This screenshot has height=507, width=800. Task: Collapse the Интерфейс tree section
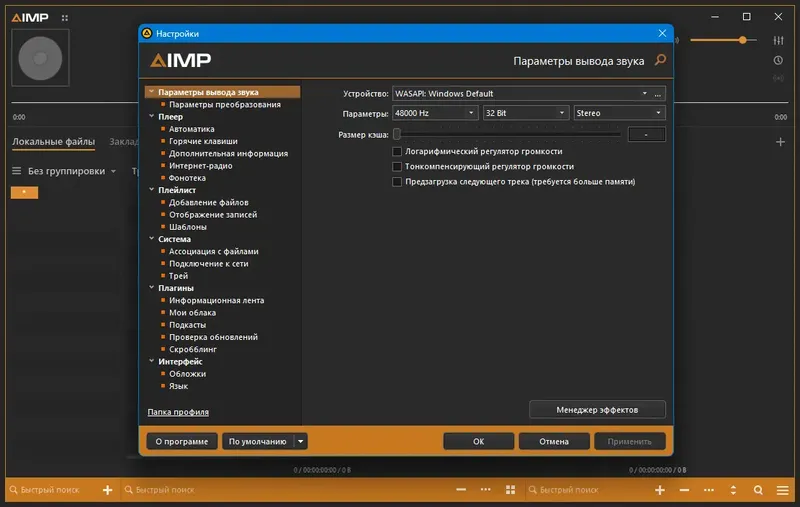coord(152,361)
